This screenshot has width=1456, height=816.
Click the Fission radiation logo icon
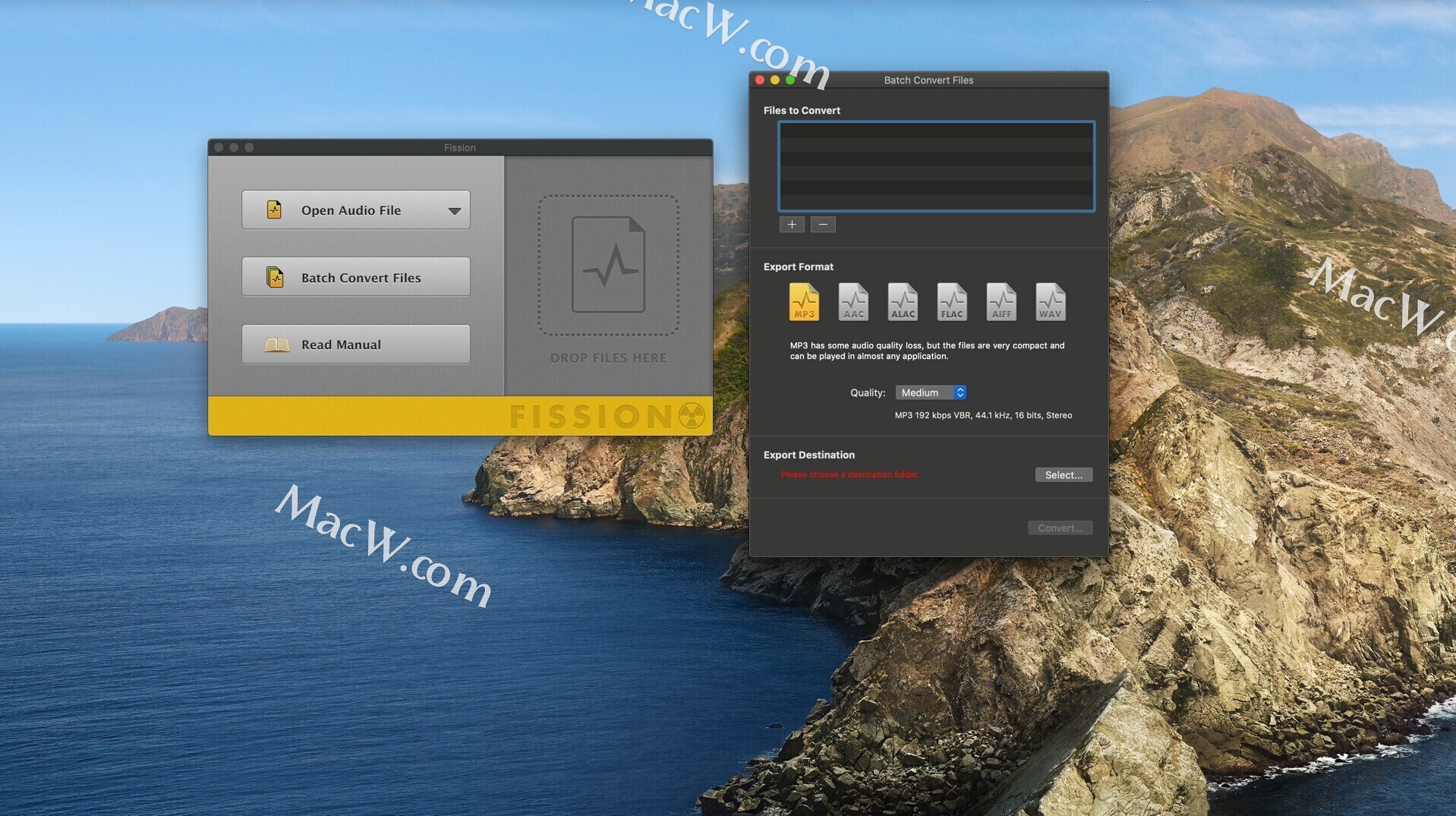click(x=692, y=416)
